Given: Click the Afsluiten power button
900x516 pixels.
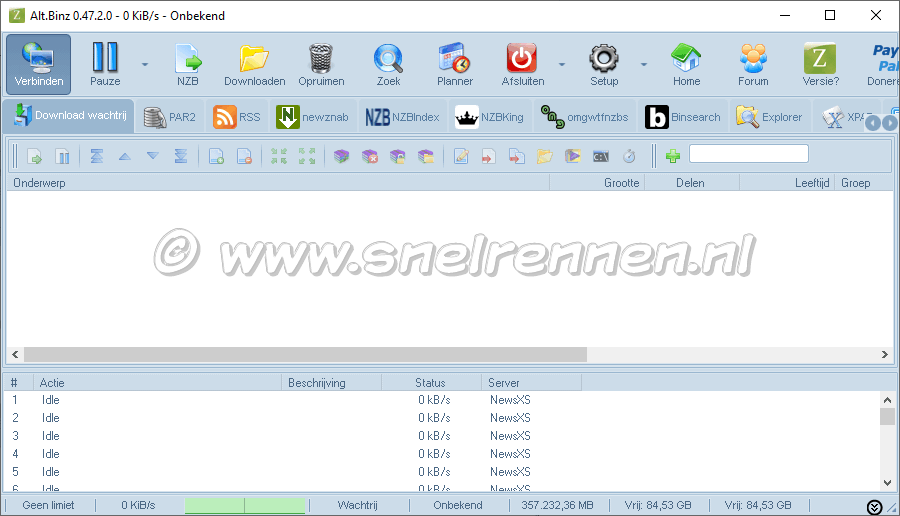Looking at the screenshot, I should [x=522, y=64].
